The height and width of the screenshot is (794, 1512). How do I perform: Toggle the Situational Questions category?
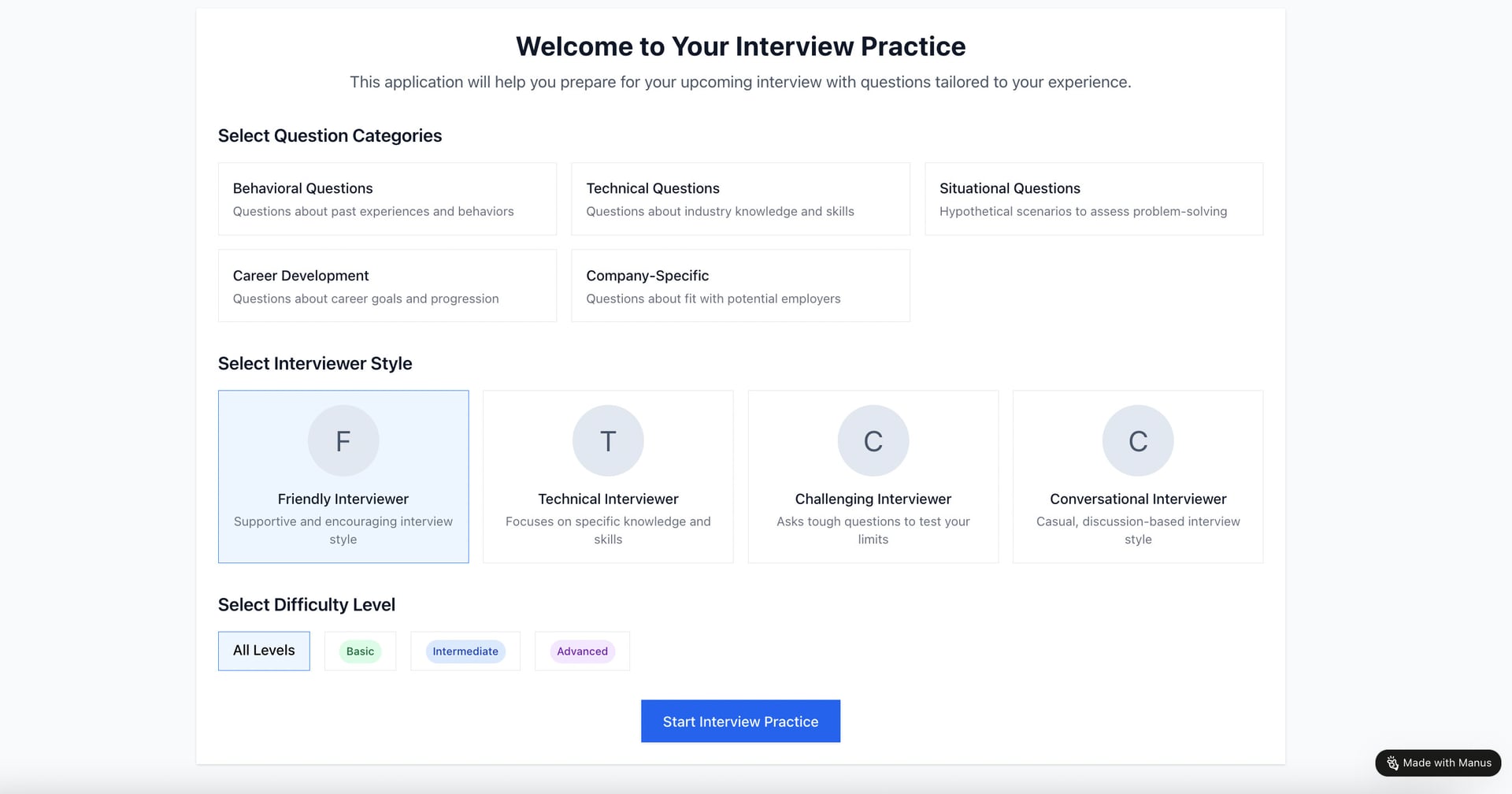(1093, 198)
